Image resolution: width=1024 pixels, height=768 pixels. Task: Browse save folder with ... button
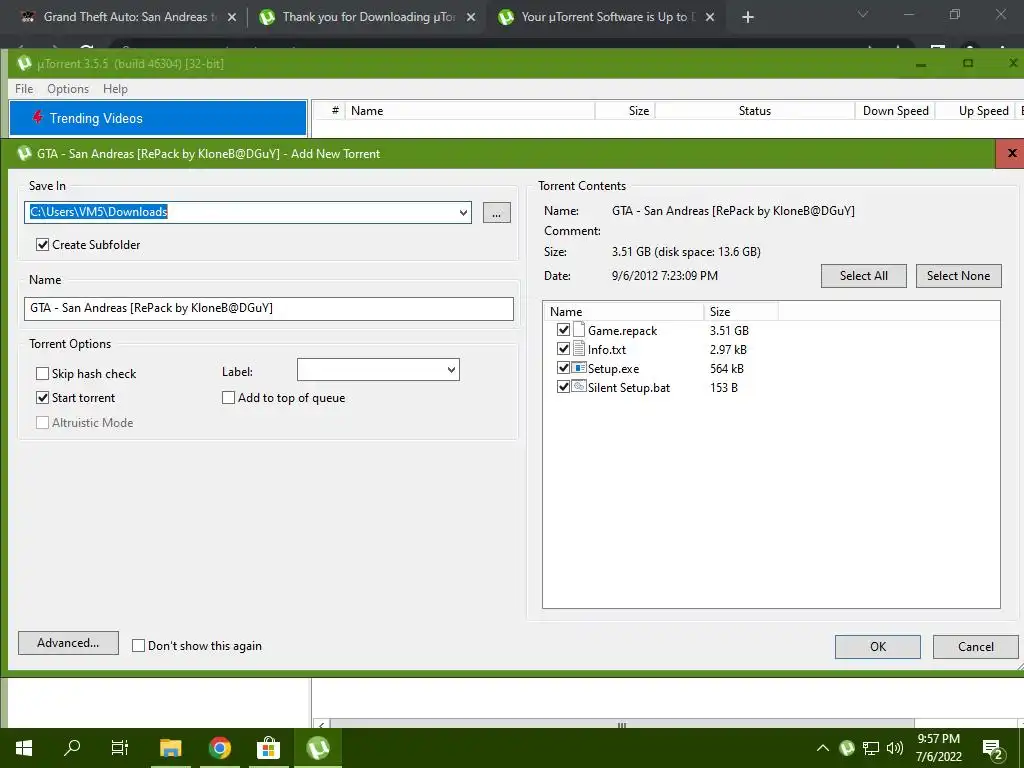(496, 212)
